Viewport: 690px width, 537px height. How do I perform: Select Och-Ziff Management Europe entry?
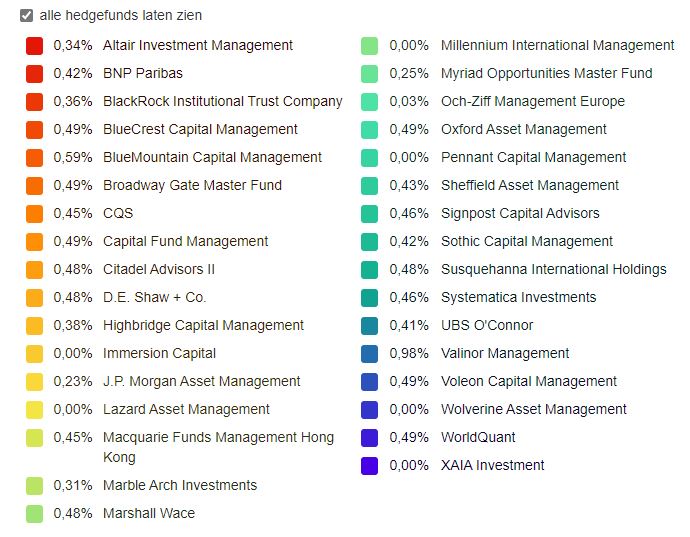tap(532, 101)
